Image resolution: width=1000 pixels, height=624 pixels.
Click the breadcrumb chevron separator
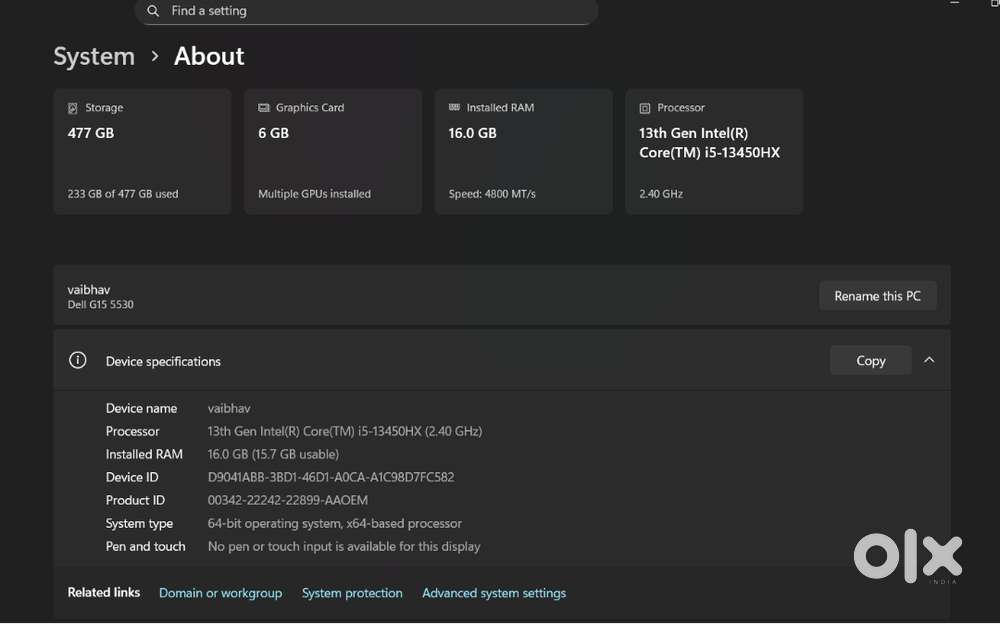[155, 57]
